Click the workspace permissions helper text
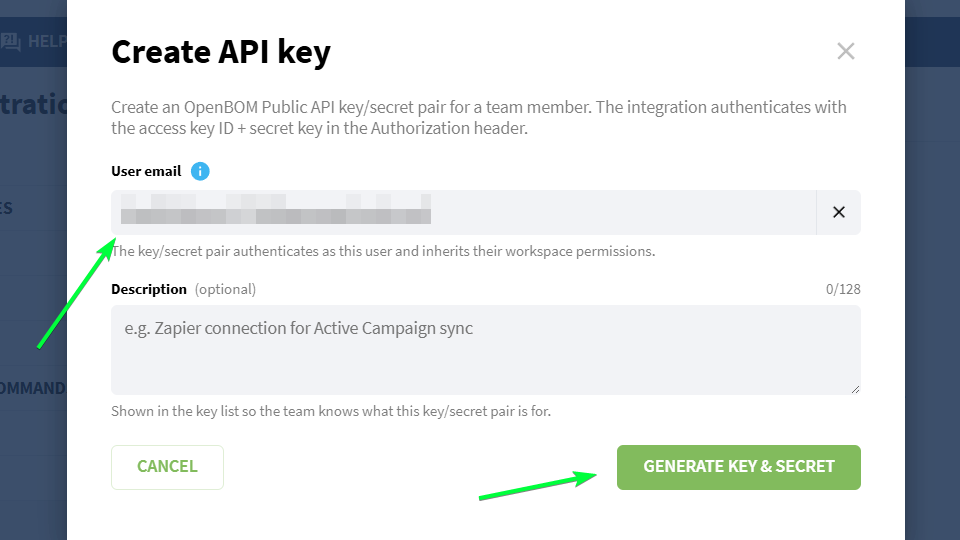 [383, 251]
